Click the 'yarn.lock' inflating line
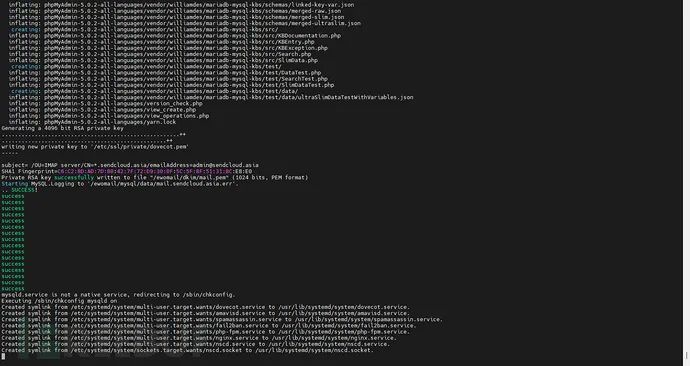 (x=92, y=122)
